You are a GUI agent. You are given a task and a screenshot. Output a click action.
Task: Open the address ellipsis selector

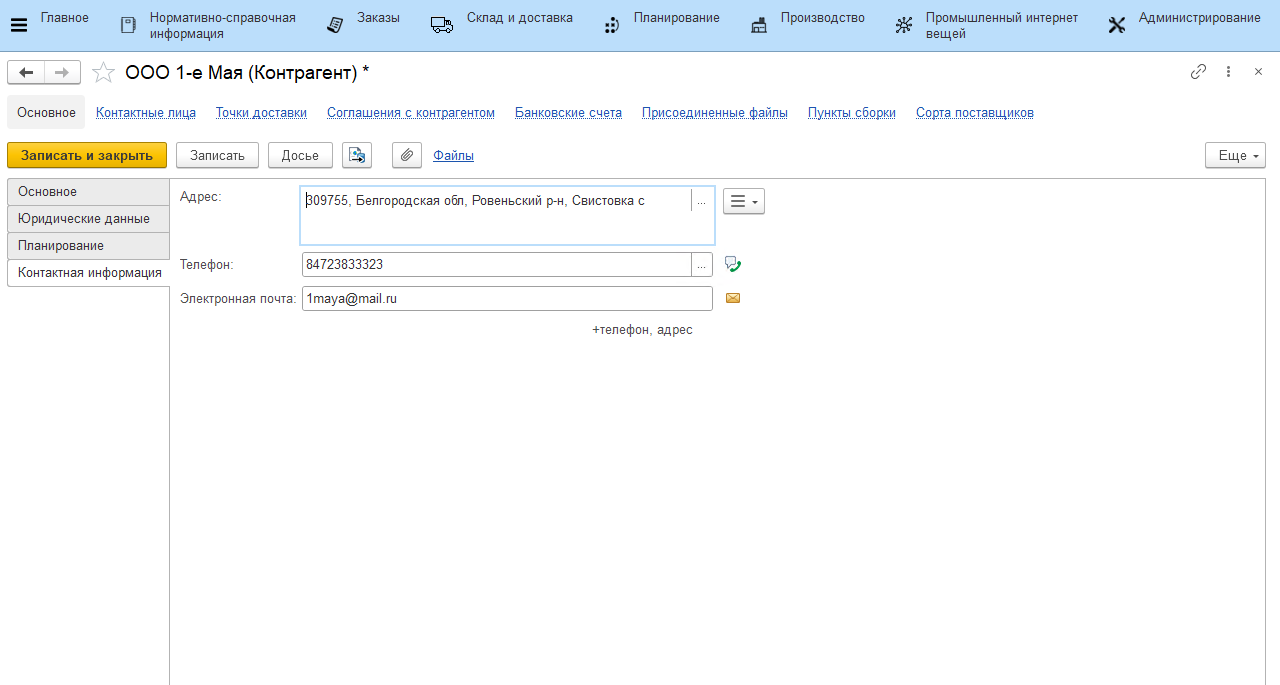pos(701,201)
